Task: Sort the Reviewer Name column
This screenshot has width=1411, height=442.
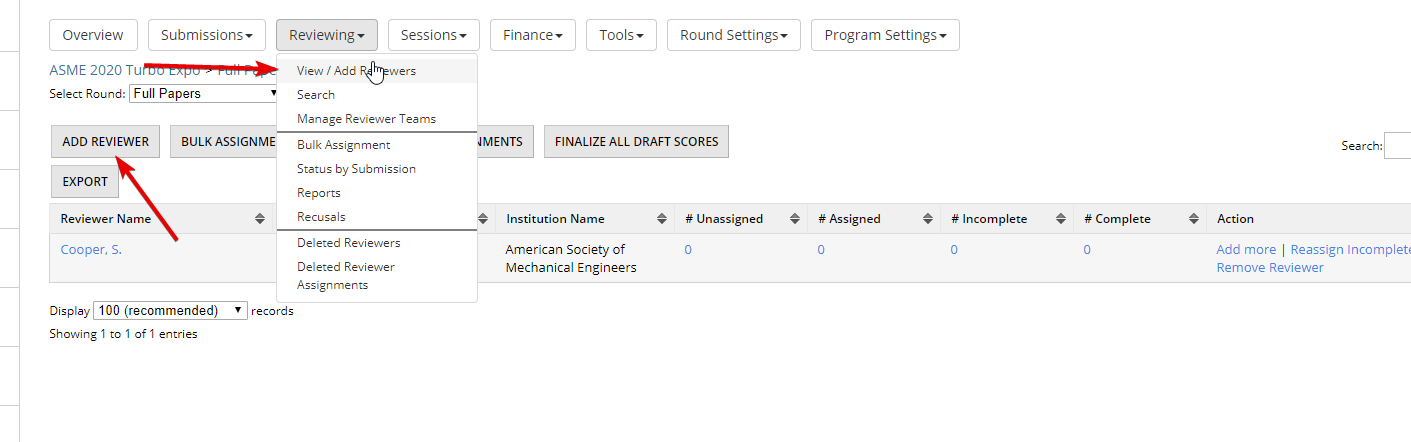Action: (260, 219)
